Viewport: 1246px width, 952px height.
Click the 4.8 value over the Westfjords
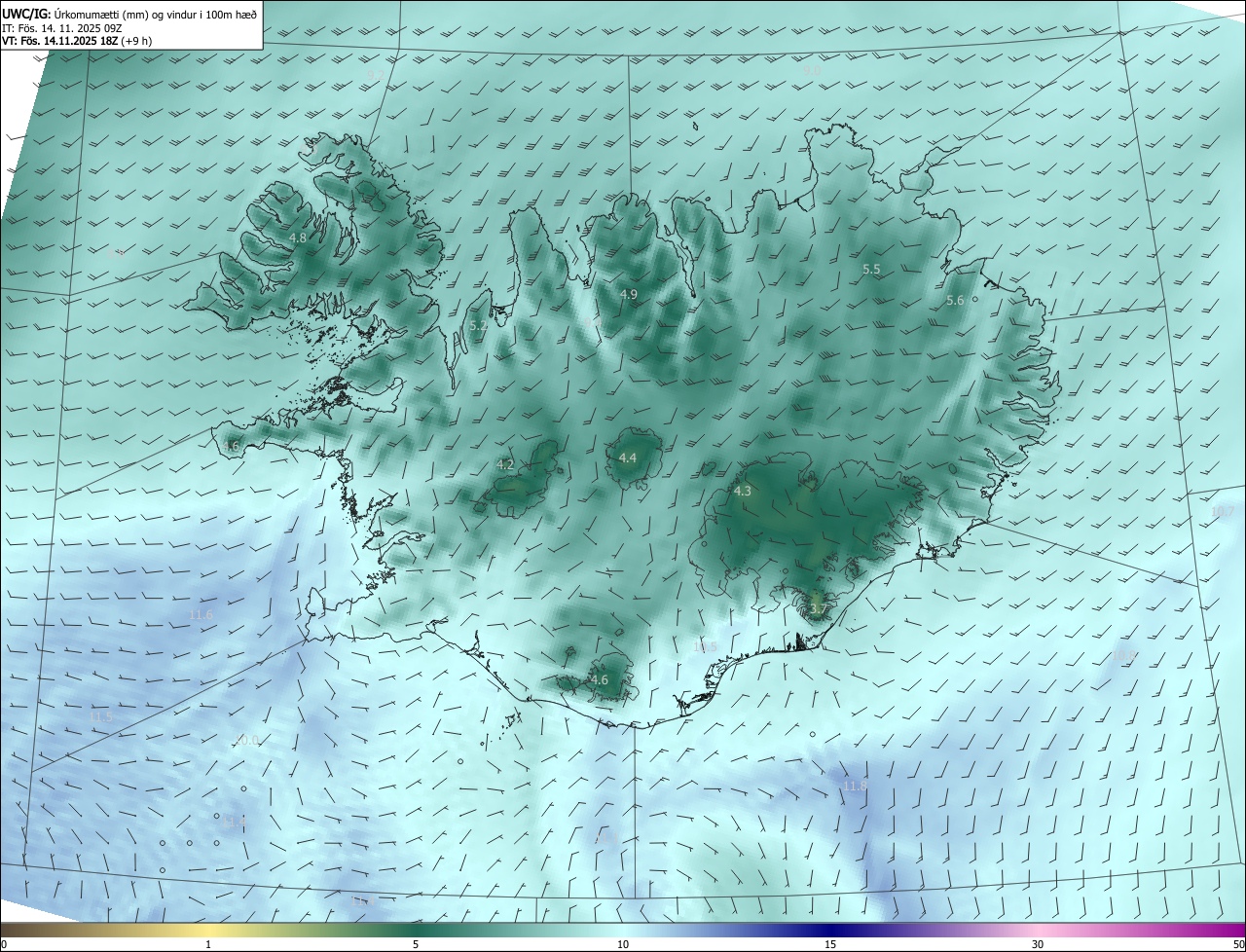298,238
